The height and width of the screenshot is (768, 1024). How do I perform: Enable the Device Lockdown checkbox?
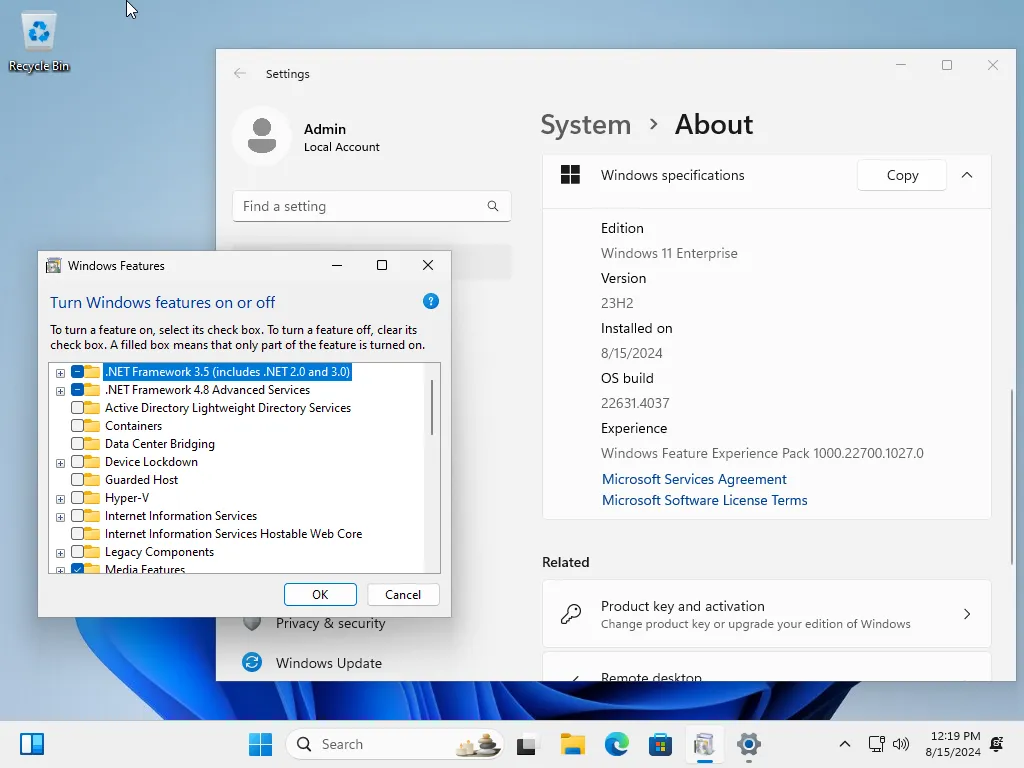click(x=77, y=462)
